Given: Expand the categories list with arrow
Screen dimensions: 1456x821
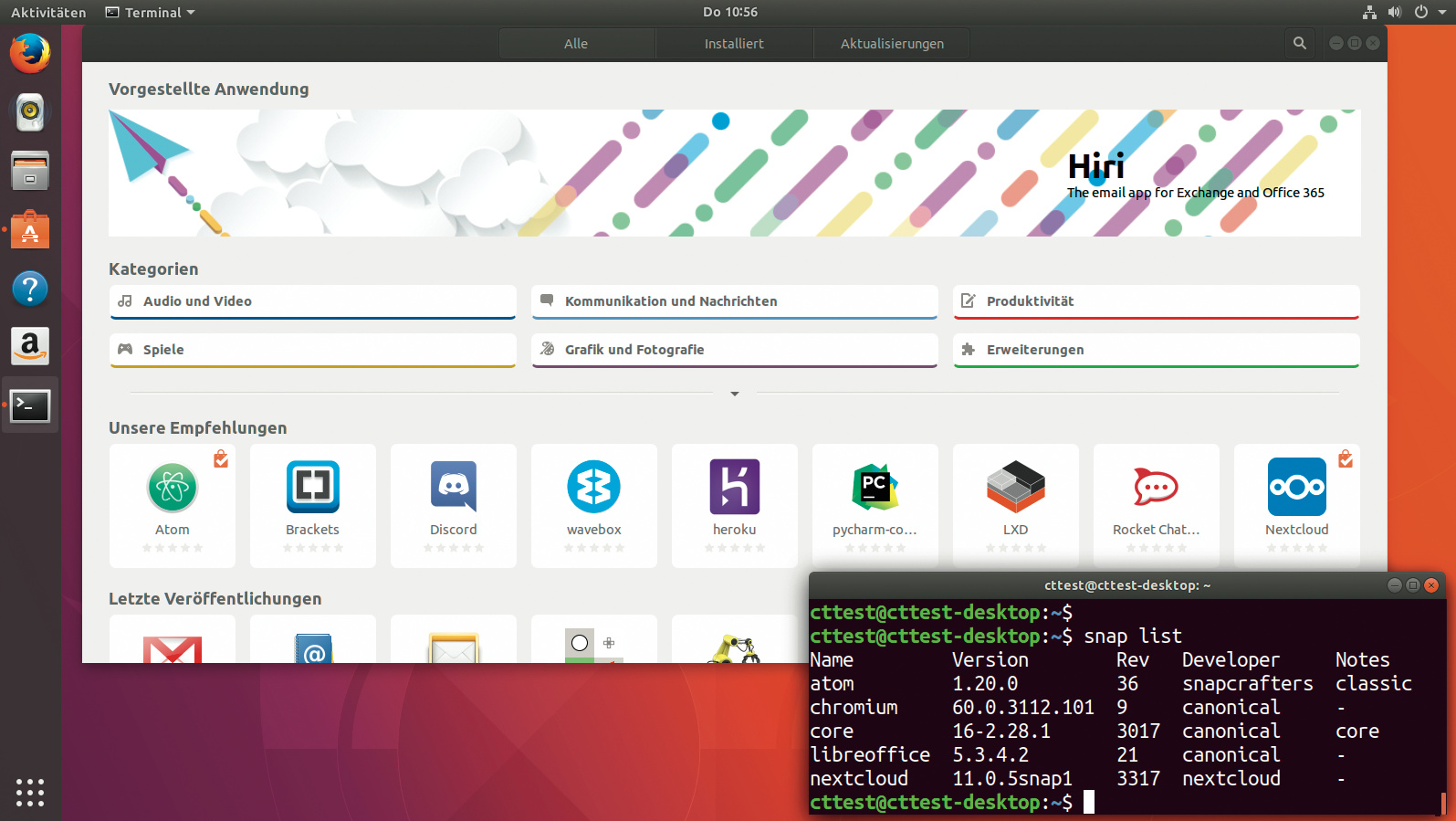Looking at the screenshot, I should [735, 394].
